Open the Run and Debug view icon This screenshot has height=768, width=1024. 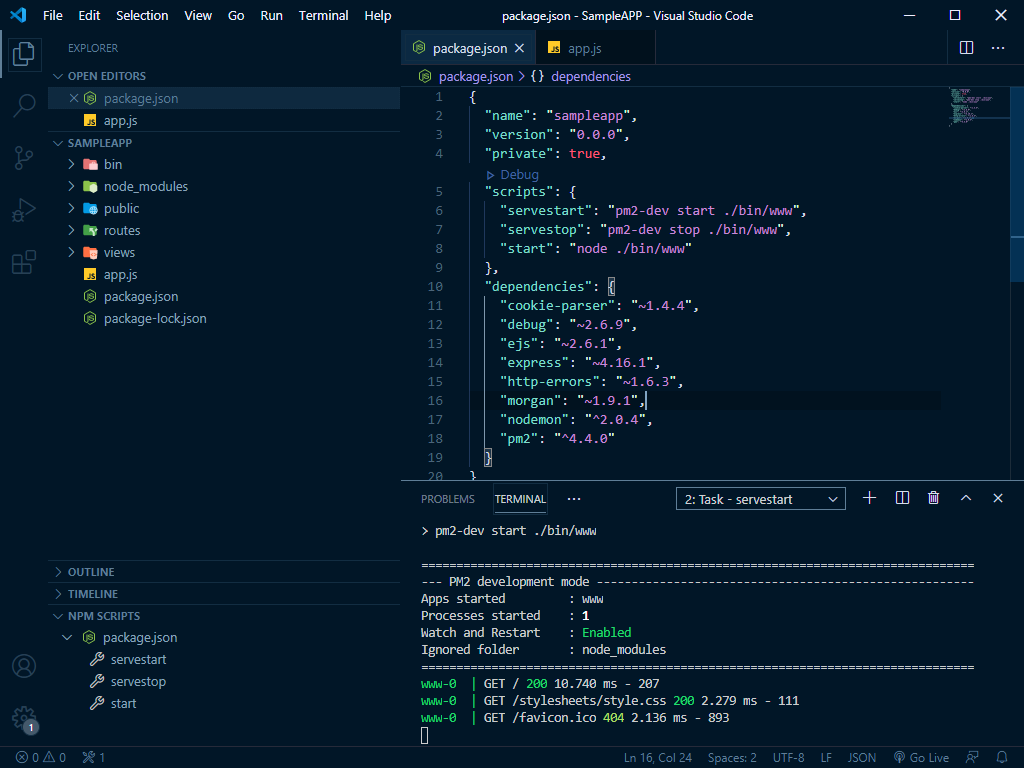click(x=24, y=210)
